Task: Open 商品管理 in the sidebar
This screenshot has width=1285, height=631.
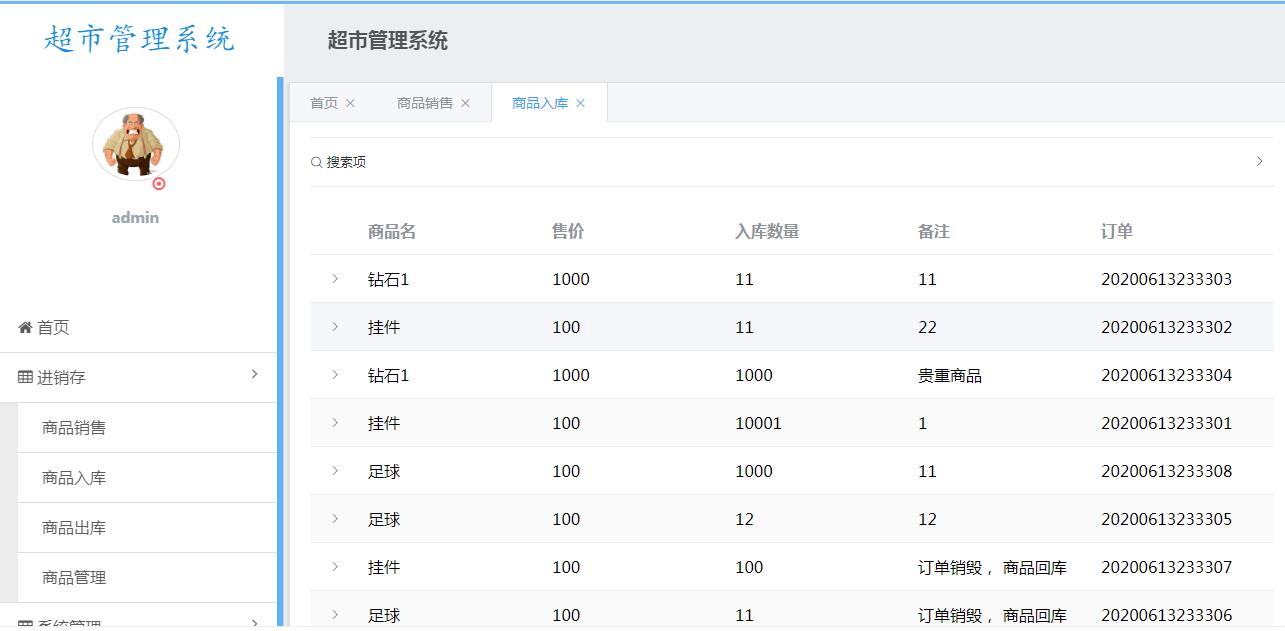Action: pos(74,578)
